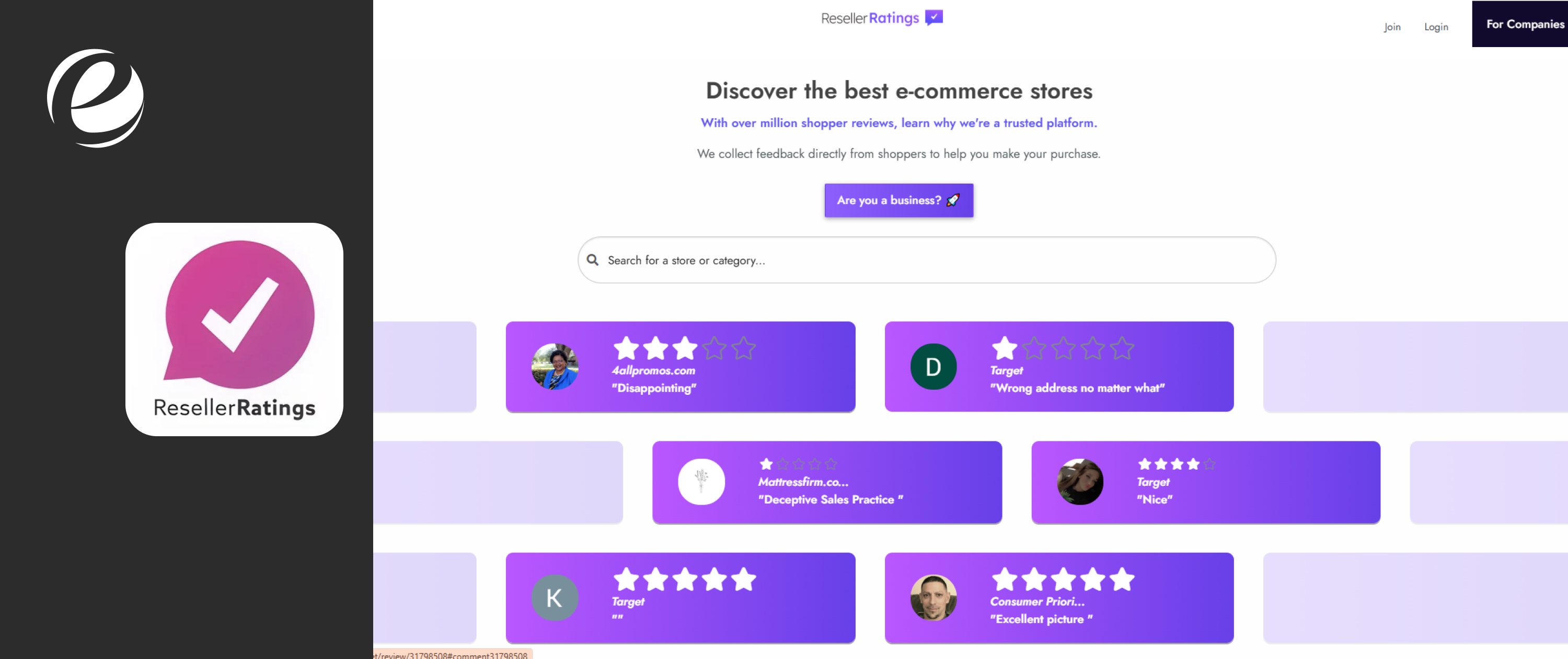Open the 'Wrong address no matter what' Target review

pyautogui.click(x=1059, y=367)
